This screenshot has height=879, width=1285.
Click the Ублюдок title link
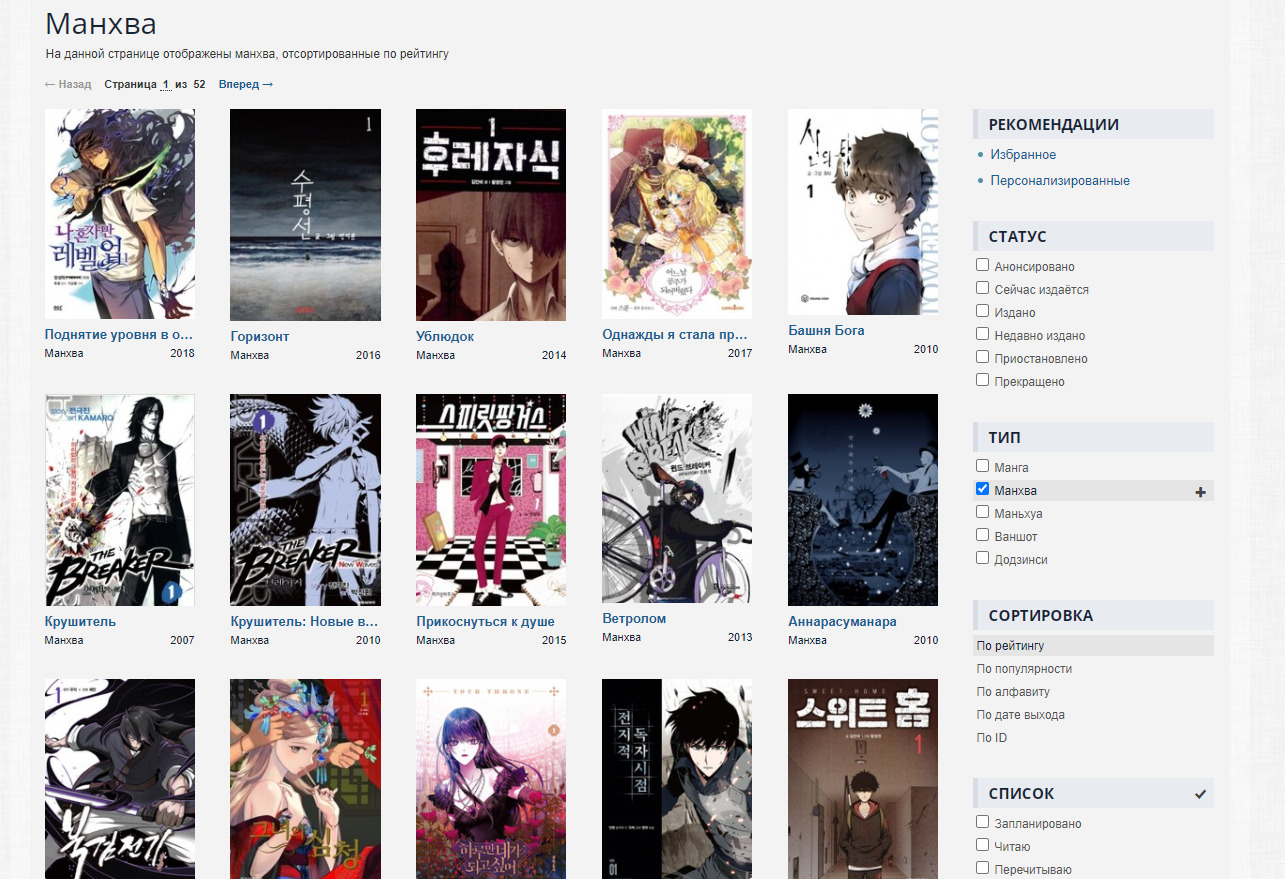445,337
